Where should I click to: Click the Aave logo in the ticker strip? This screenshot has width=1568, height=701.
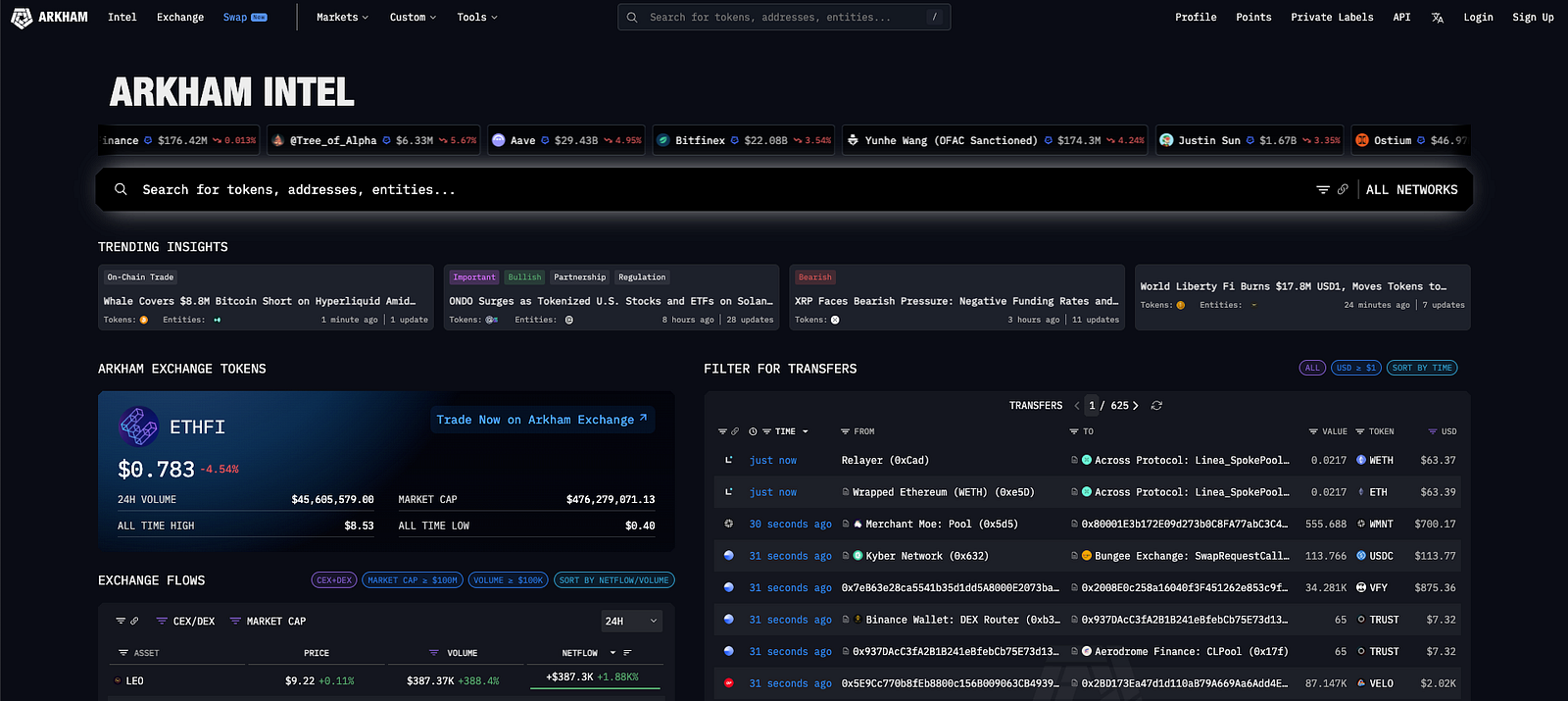coord(498,140)
